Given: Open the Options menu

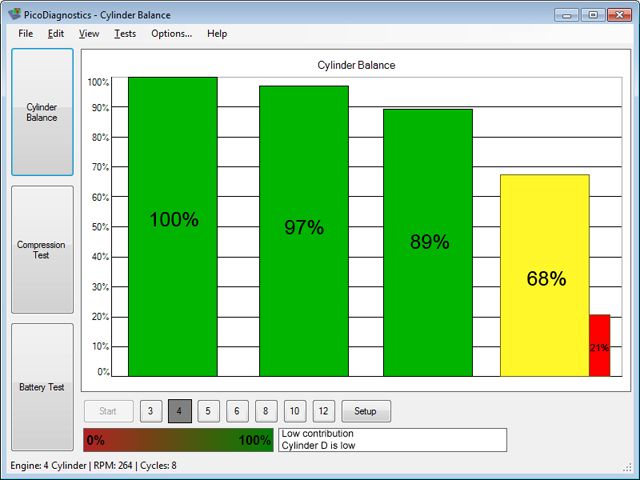Looking at the screenshot, I should click(171, 33).
